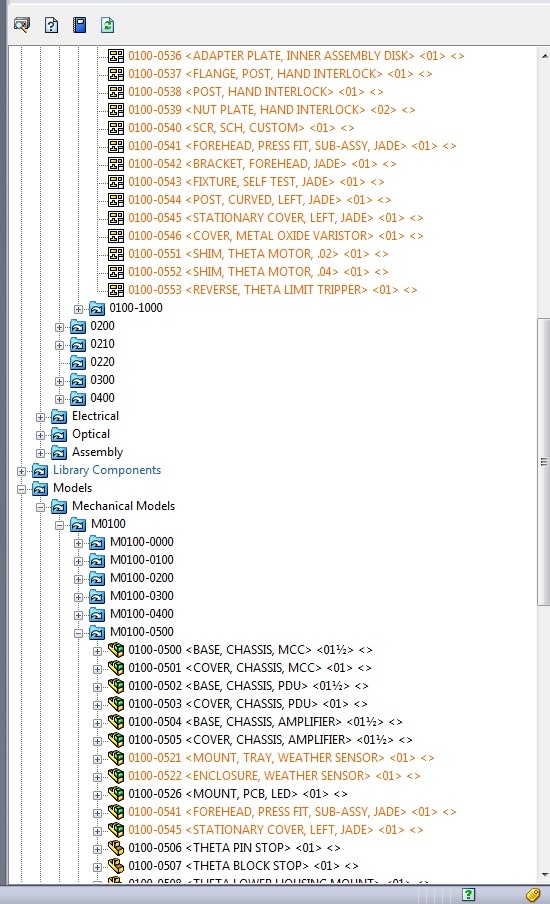Select the M0100-0400 folder label
The width and height of the screenshot is (550, 904).
click(x=142, y=614)
